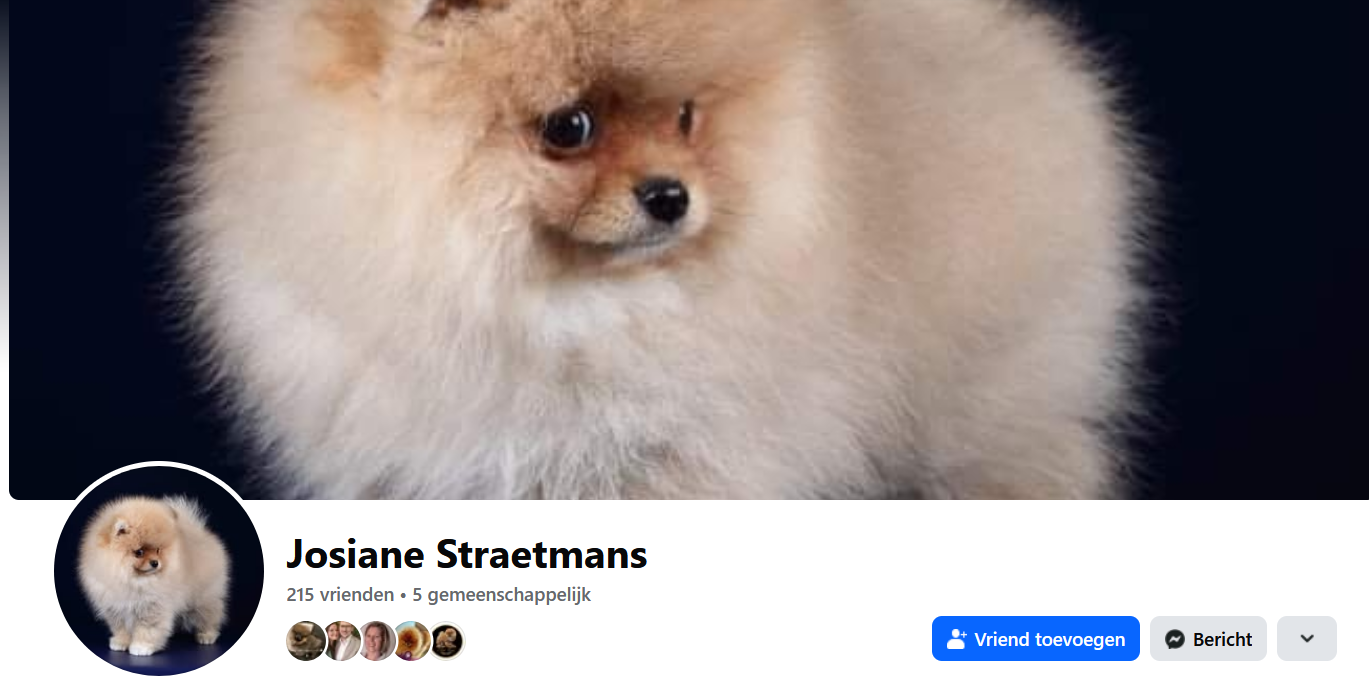Click the add-person icon on Vriend toevoegen
The width and height of the screenshot is (1369, 687).
957,639
